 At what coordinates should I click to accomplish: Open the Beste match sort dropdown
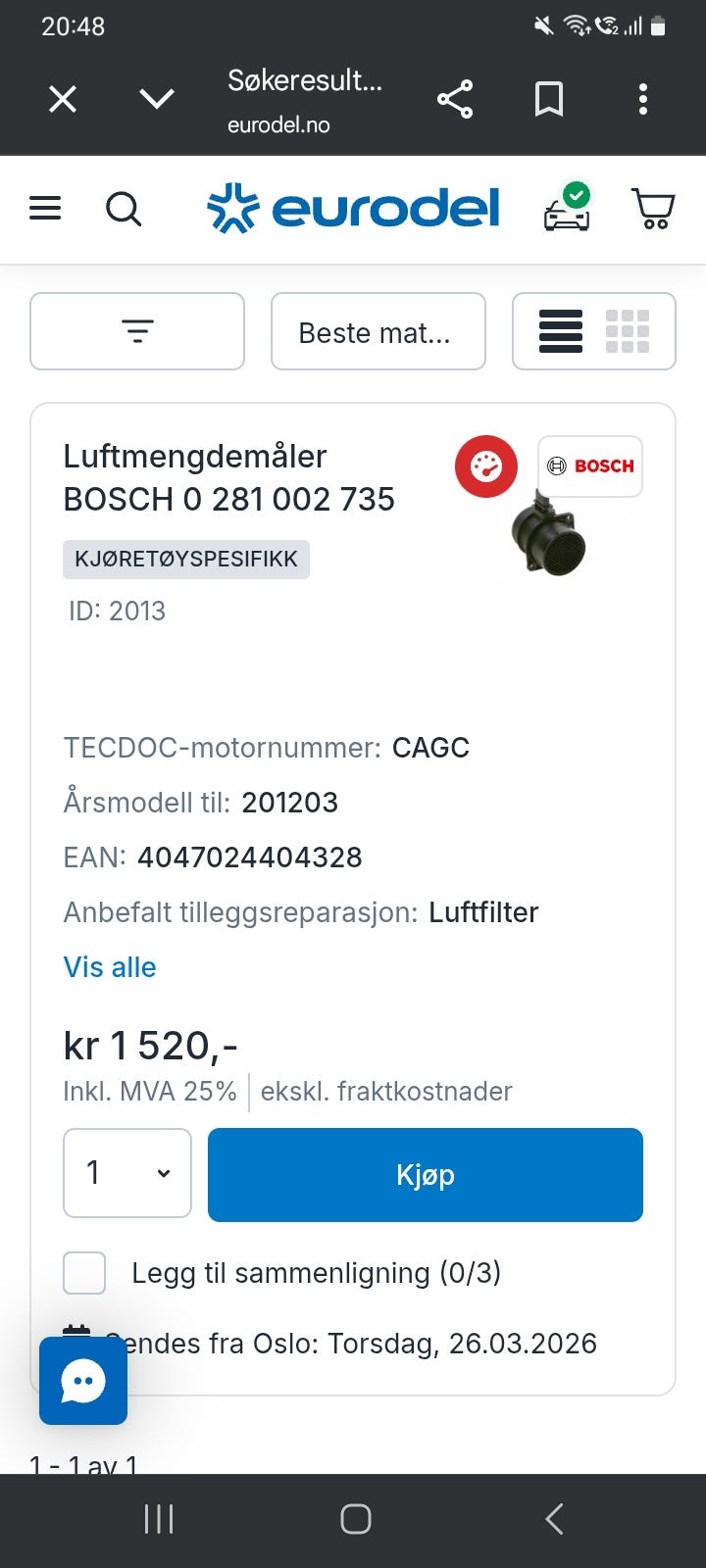pyautogui.click(x=378, y=332)
